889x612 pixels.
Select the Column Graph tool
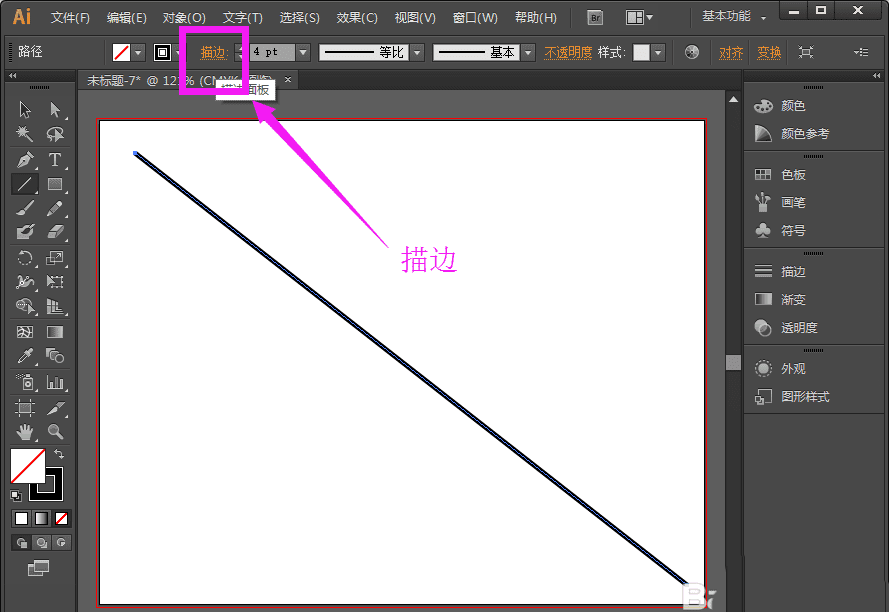[x=55, y=382]
